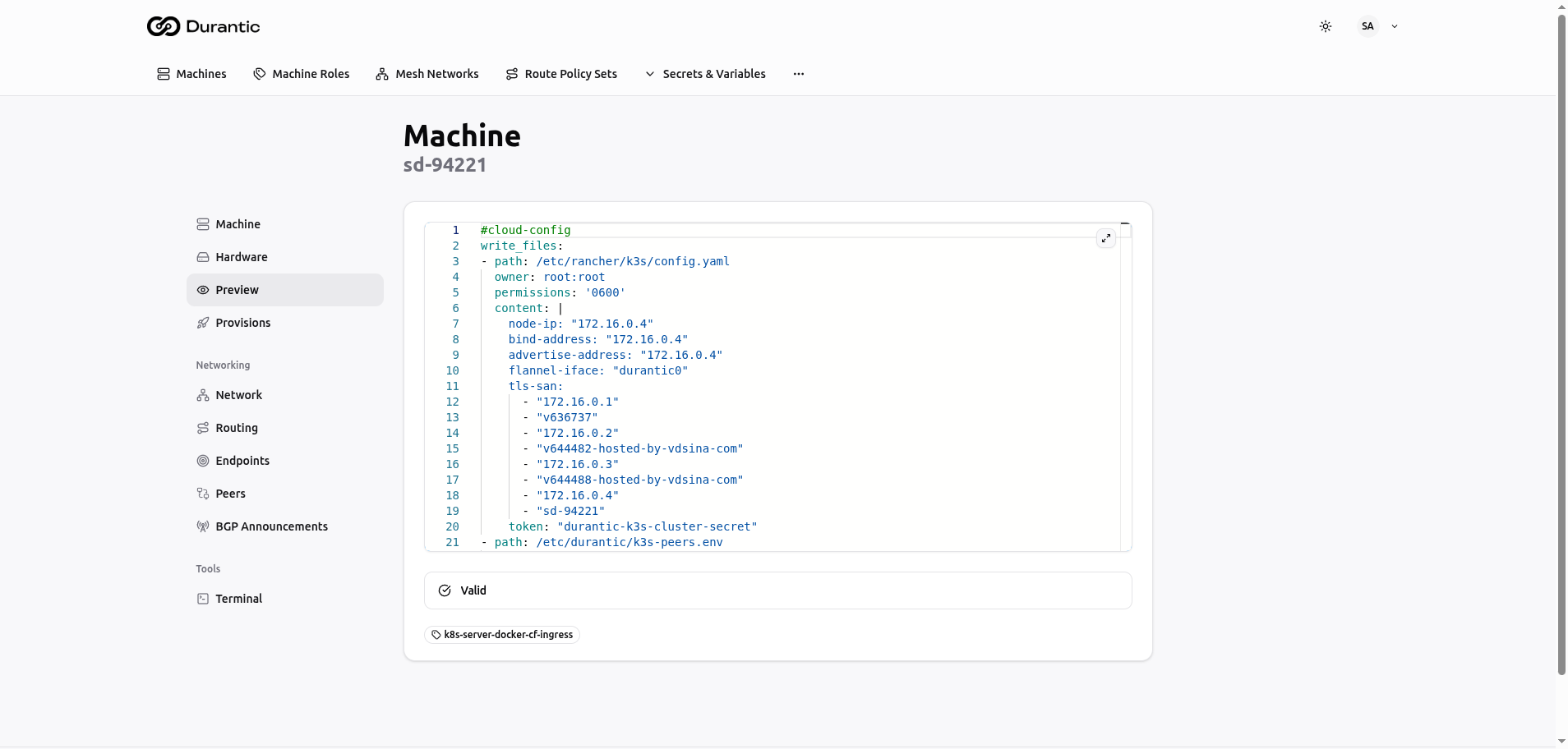
Task: Click the Route Policy Sets icon
Action: point(512,74)
